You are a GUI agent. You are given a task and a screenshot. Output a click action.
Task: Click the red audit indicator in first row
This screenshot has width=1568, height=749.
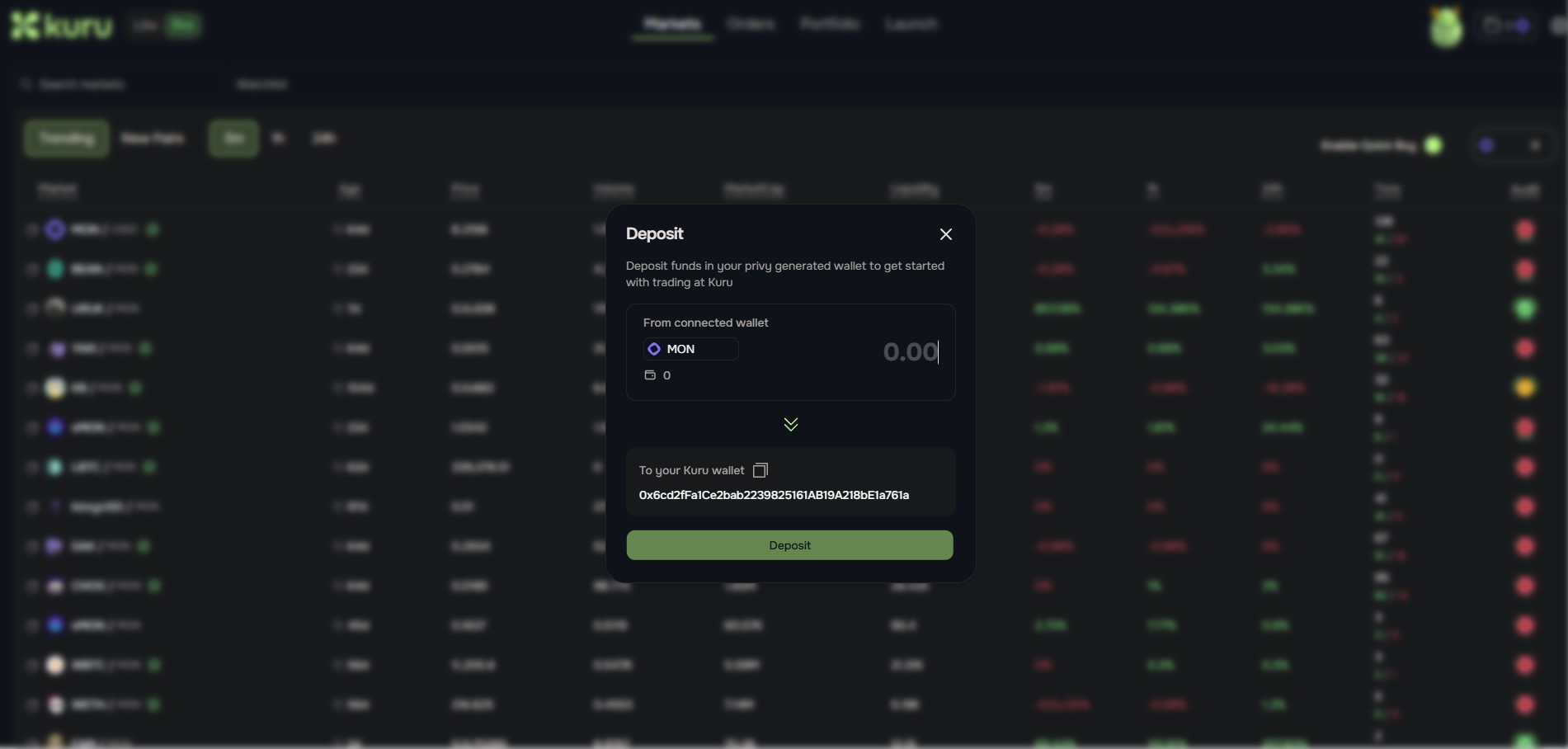pos(1524,230)
